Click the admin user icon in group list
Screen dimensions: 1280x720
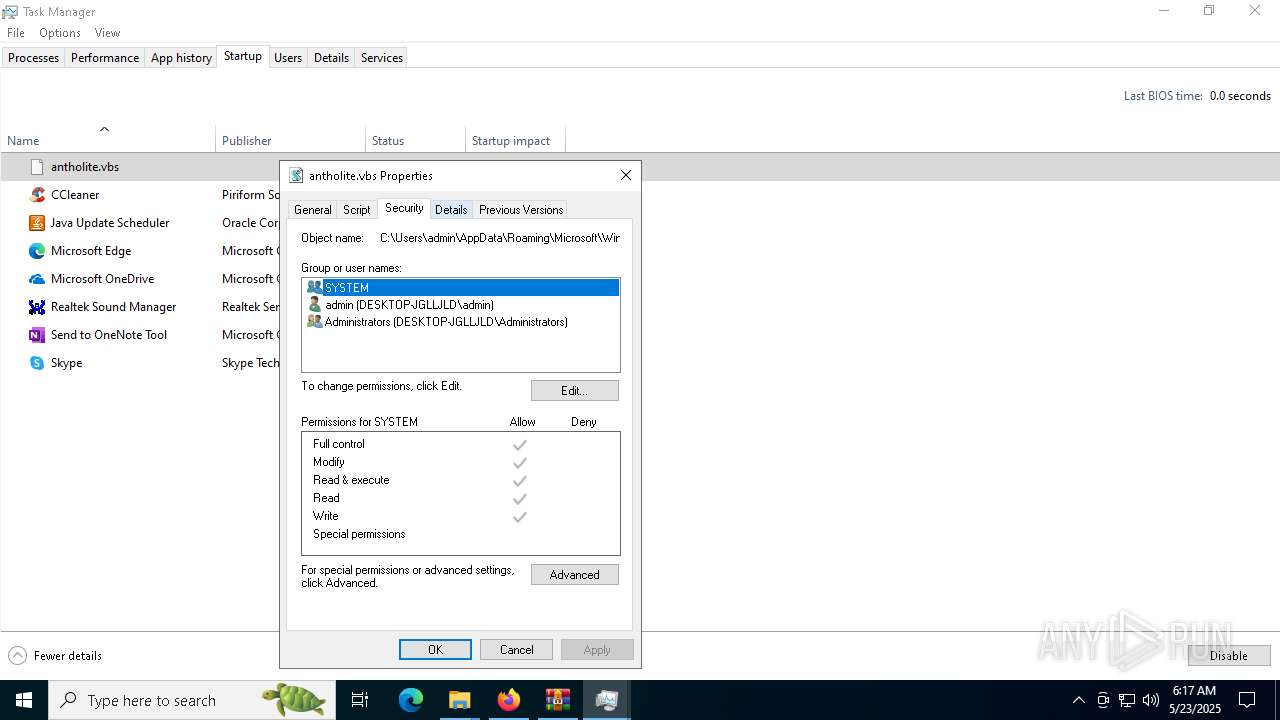(x=315, y=304)
